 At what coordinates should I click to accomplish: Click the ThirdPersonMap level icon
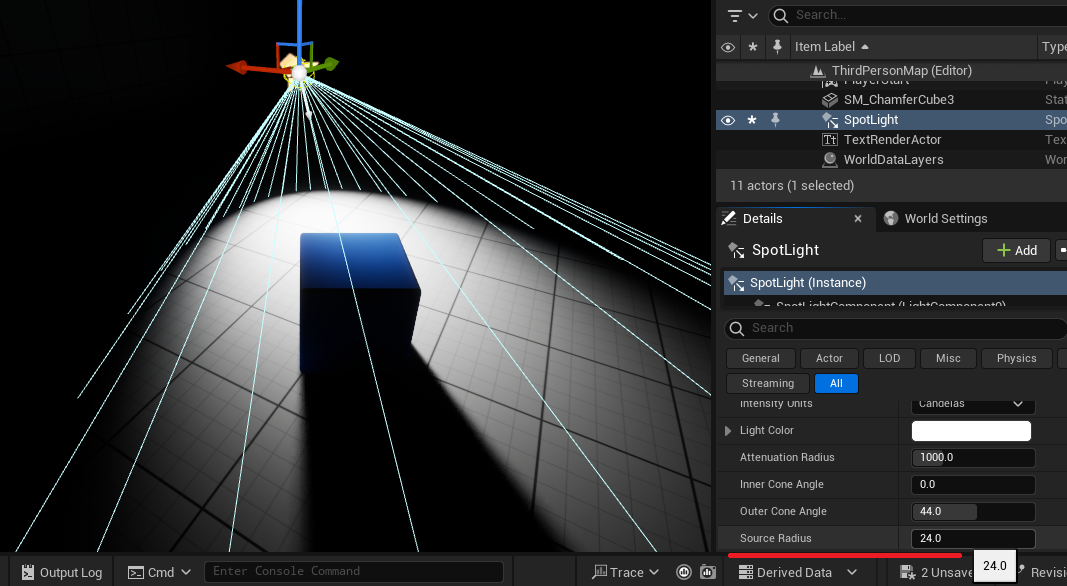pyautogui.click(x=818, y=71)
